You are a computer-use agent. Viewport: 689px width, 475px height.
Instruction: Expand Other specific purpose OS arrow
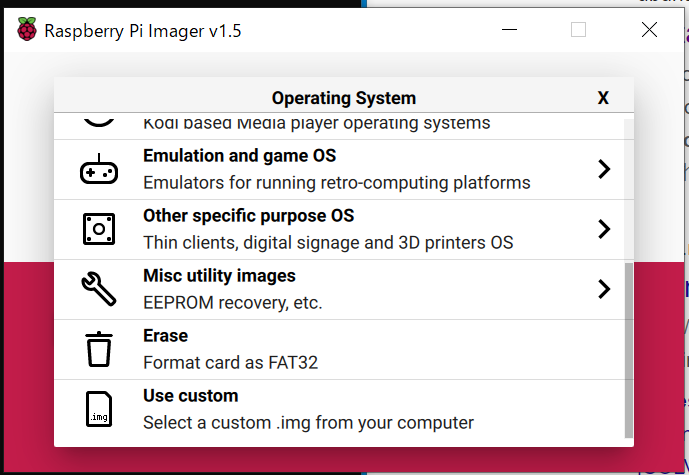[x=604, y=229]
